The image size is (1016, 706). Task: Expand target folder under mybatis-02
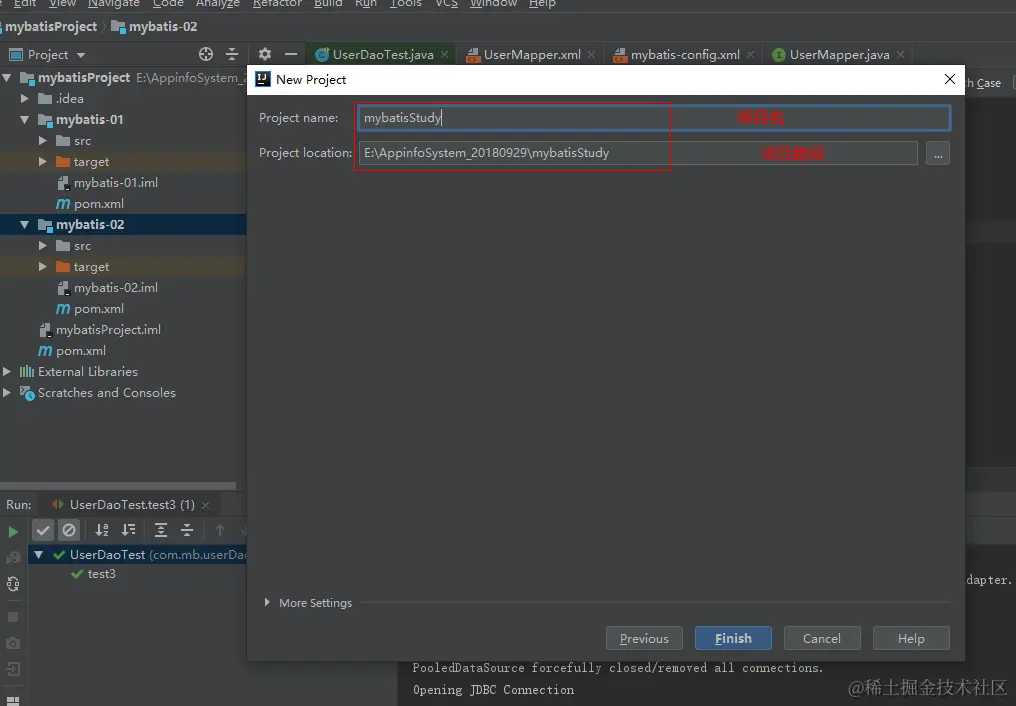pyautogui.click(x=43, y=266)
